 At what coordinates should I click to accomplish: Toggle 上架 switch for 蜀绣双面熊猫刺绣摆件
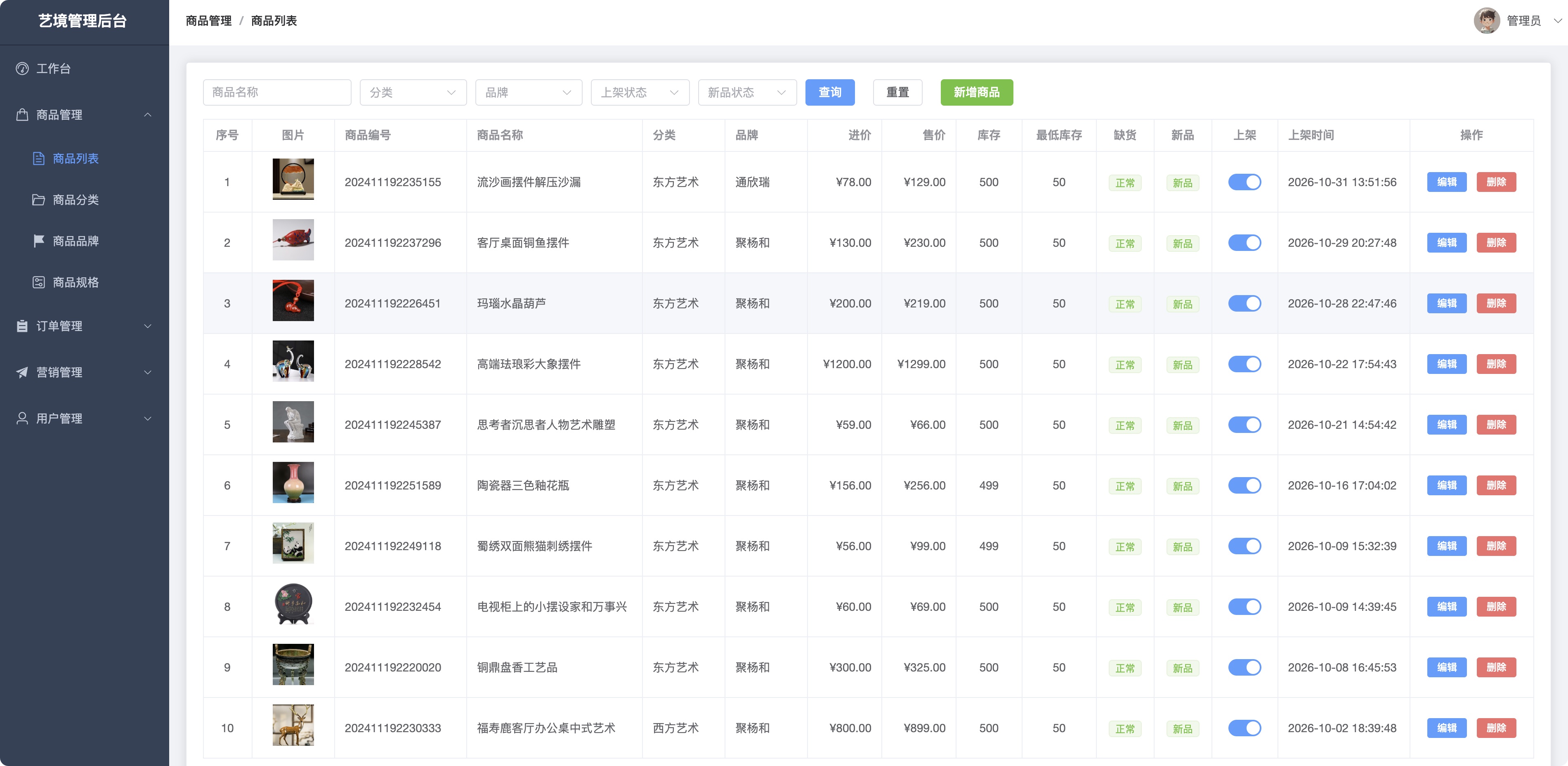click(x=1244, y=546)
